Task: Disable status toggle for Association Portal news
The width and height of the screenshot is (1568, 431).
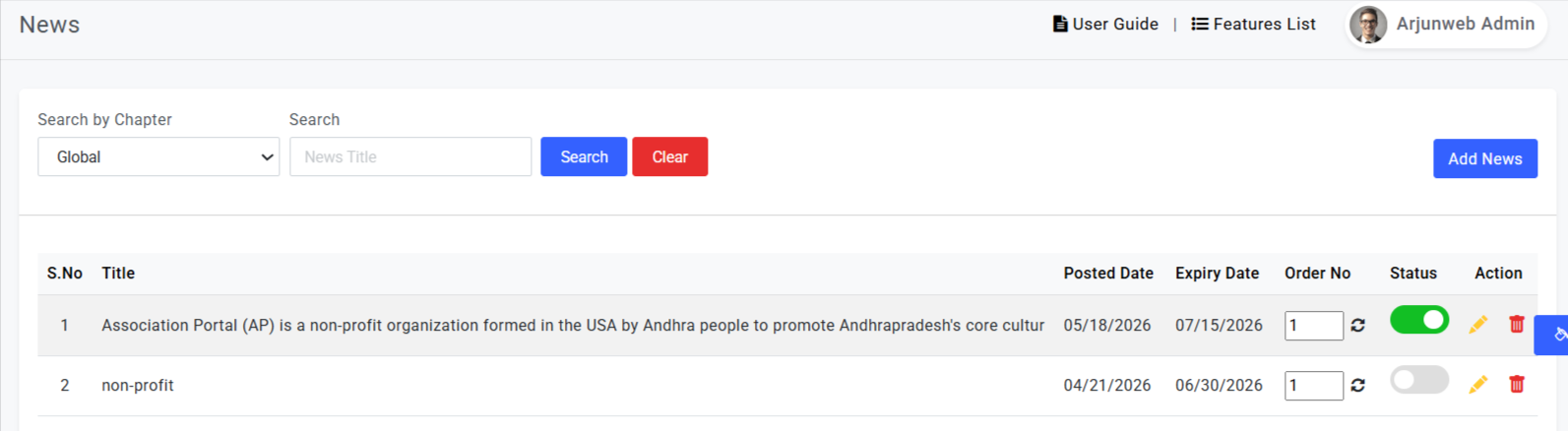Action: [1419, 320]
